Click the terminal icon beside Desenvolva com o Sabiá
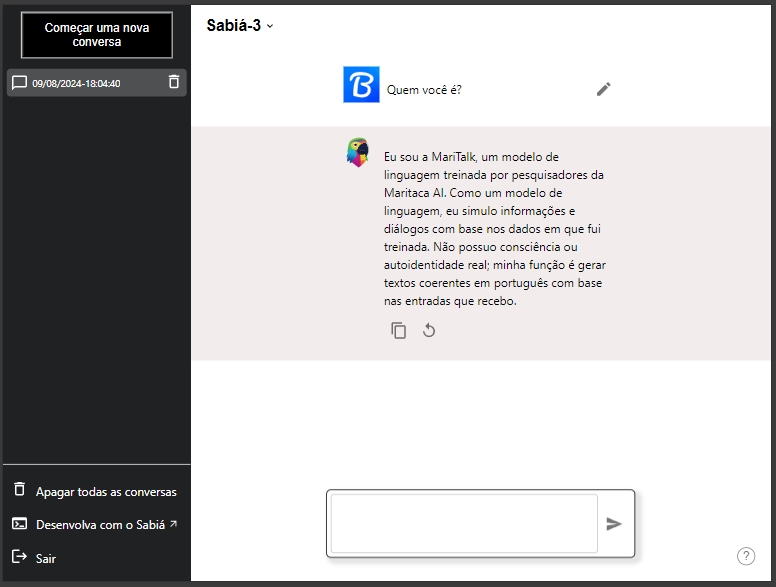Image resolution: width=776 pixels, height=587 pixels. pyautogui.click(x=19, y=524)
